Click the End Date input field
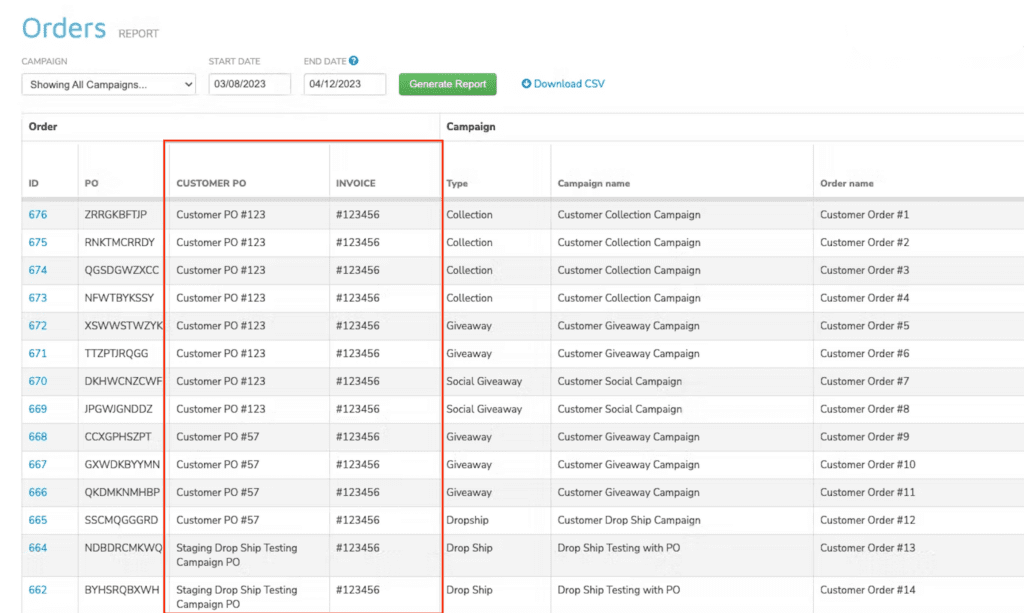 (345, 85)
